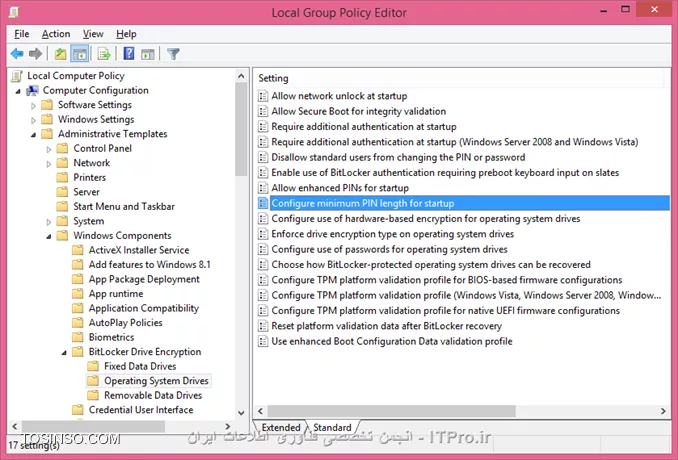678x460 pixels.
Task: Click the Back arrow toolbar icon
Action: pyautogui.click(x=17, y=54)
